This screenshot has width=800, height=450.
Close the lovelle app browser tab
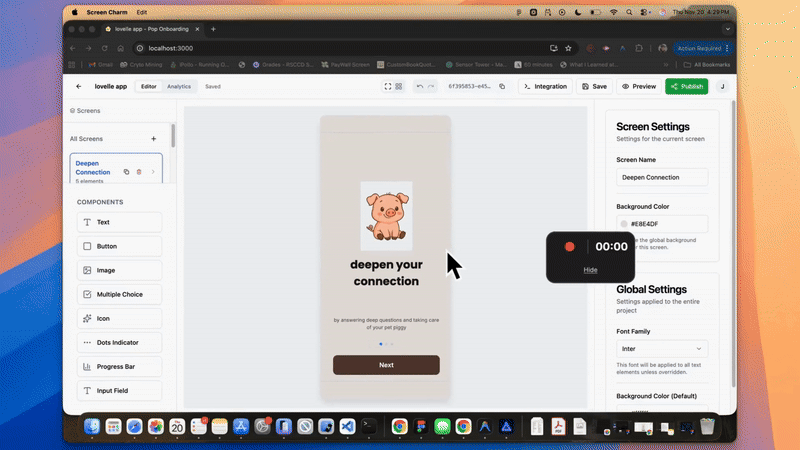[x=197, y=29]
